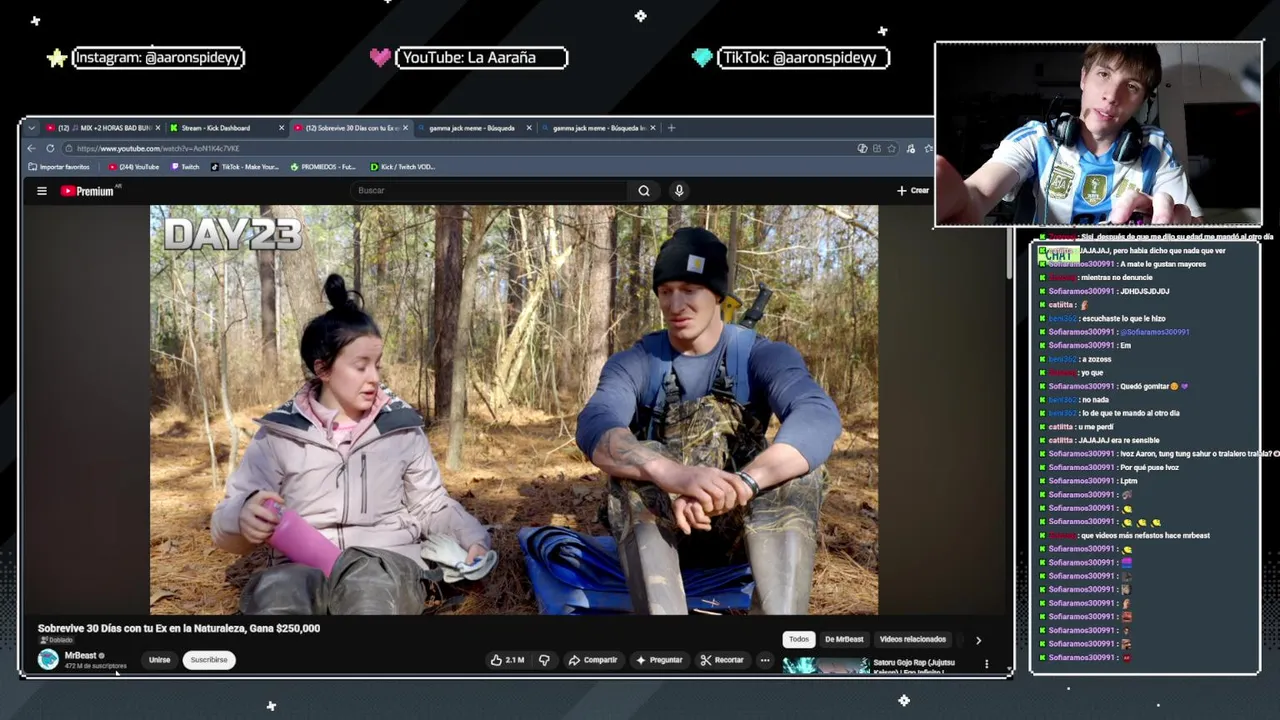The width and height of the screenshot is (1280, 720).
Task: Click chat message 'JAJAJAJ era re sensible'
Action: click(x=1120, y=440)
